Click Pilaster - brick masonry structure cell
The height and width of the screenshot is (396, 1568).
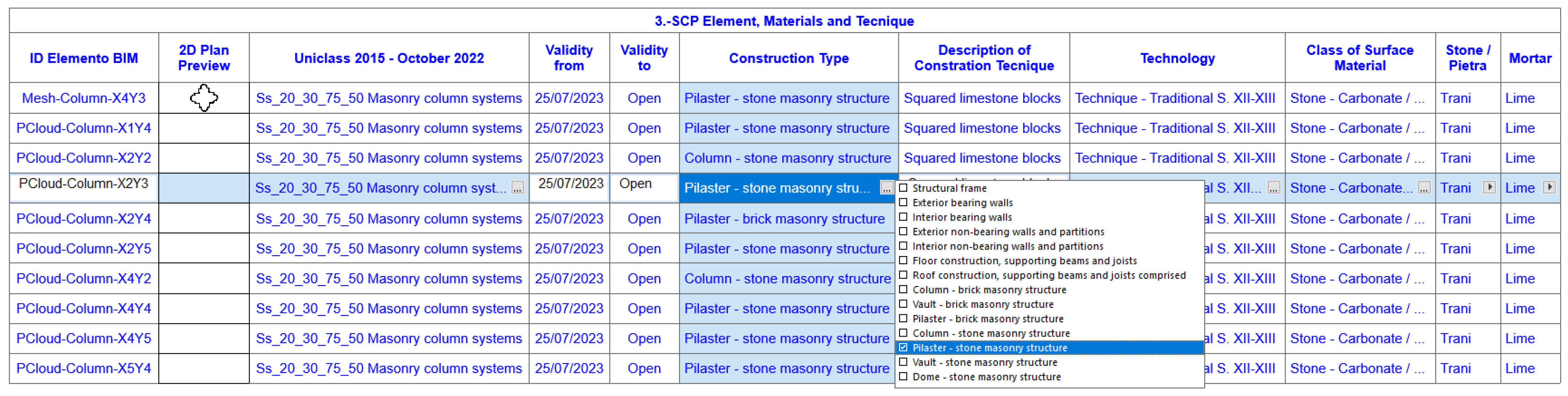[x=784, y=219]
